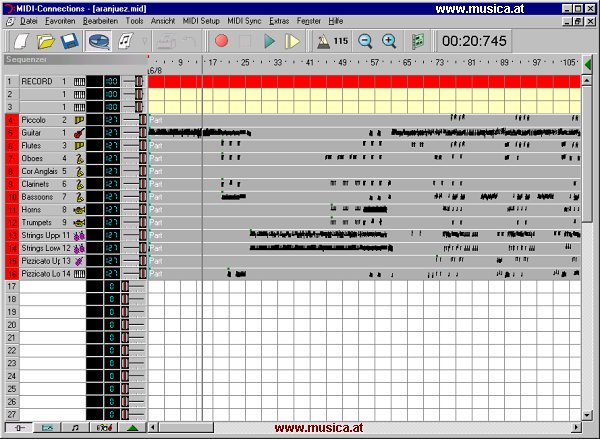The height and width of the screenshot is (439, 600).
Task: Toggle track 1 RECORD number button
Action: [x=11, y=82]
